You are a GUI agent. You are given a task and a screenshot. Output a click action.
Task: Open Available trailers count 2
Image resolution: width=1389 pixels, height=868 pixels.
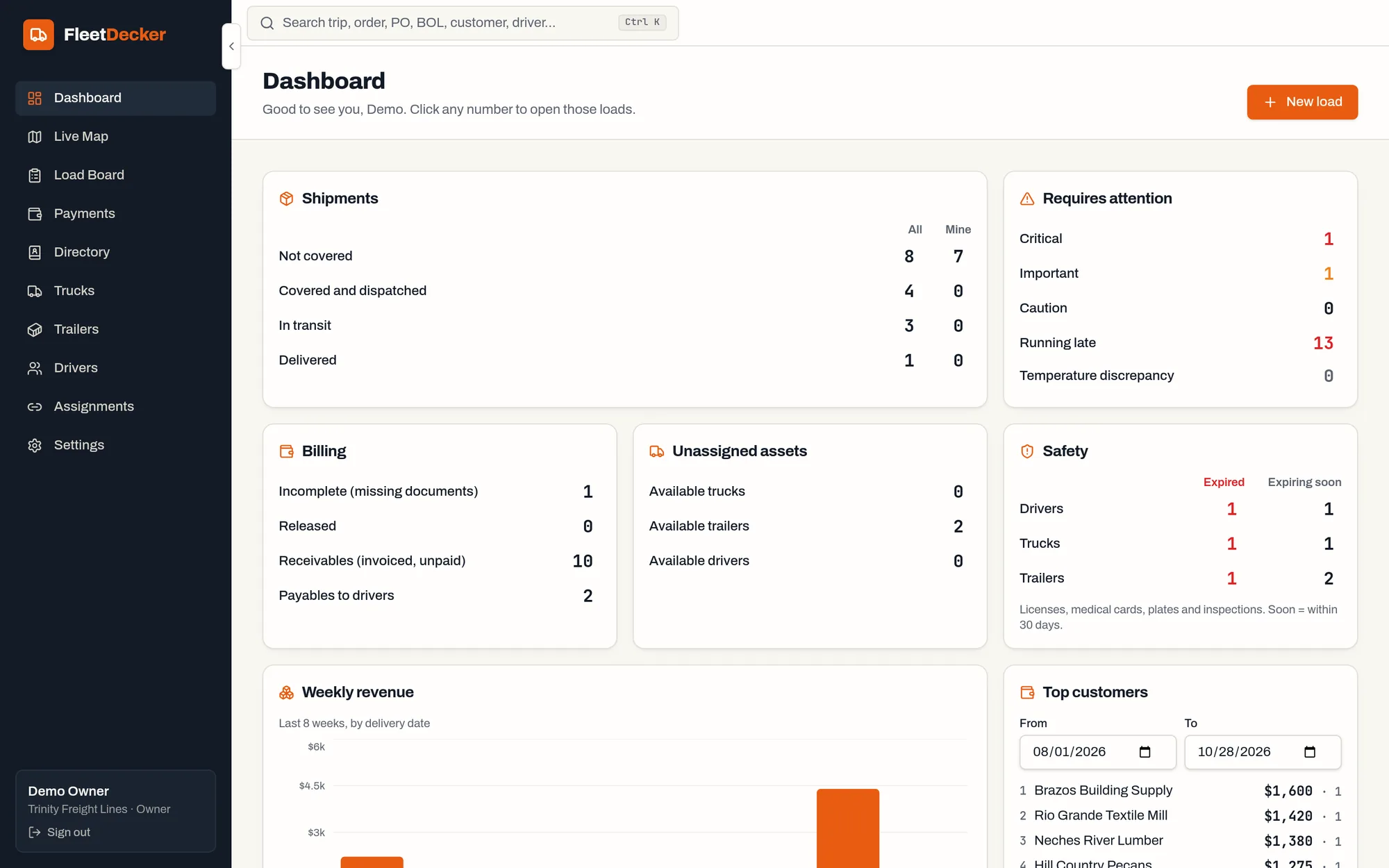click(958, 526)
